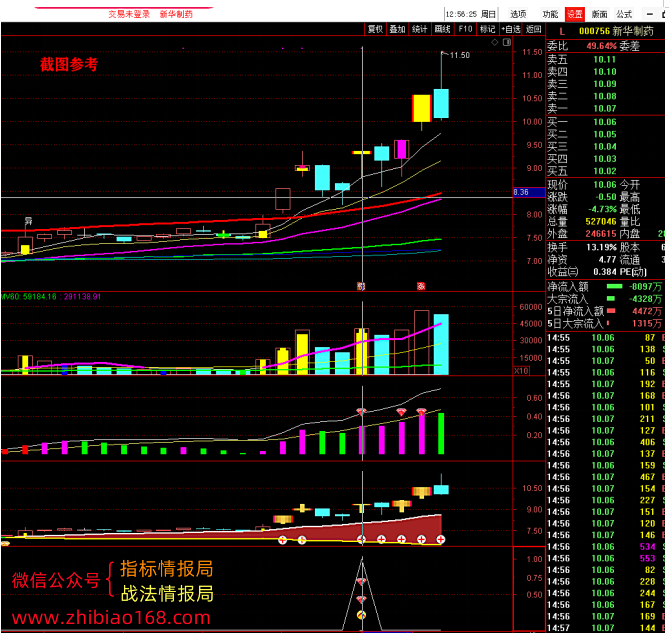Click the 5日净流入额 4472万 row
Viewport: 669px width, 634px height.
pos(604,311)
